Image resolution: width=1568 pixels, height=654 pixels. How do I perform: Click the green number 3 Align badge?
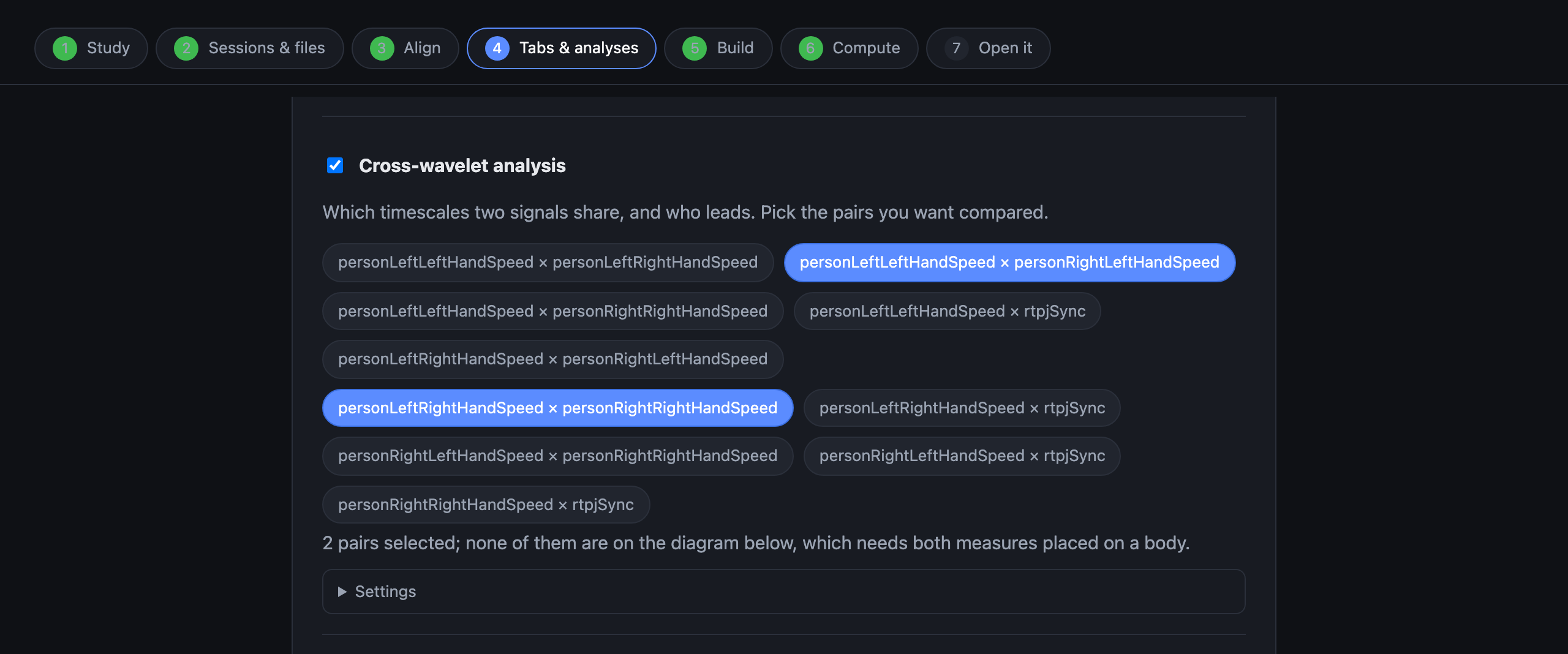click(382, 48)
